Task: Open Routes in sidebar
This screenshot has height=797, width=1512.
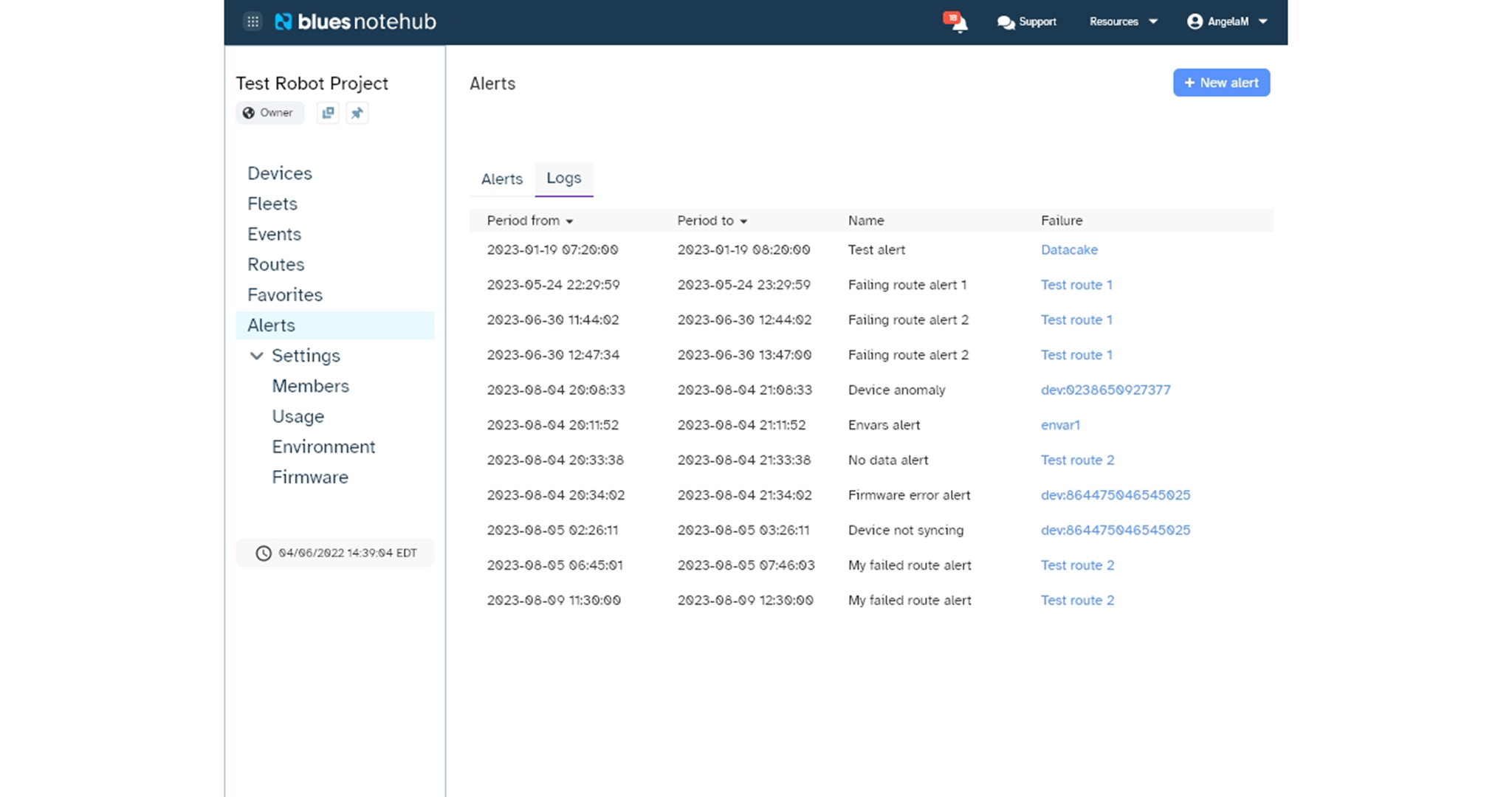Action: [275, 264]
